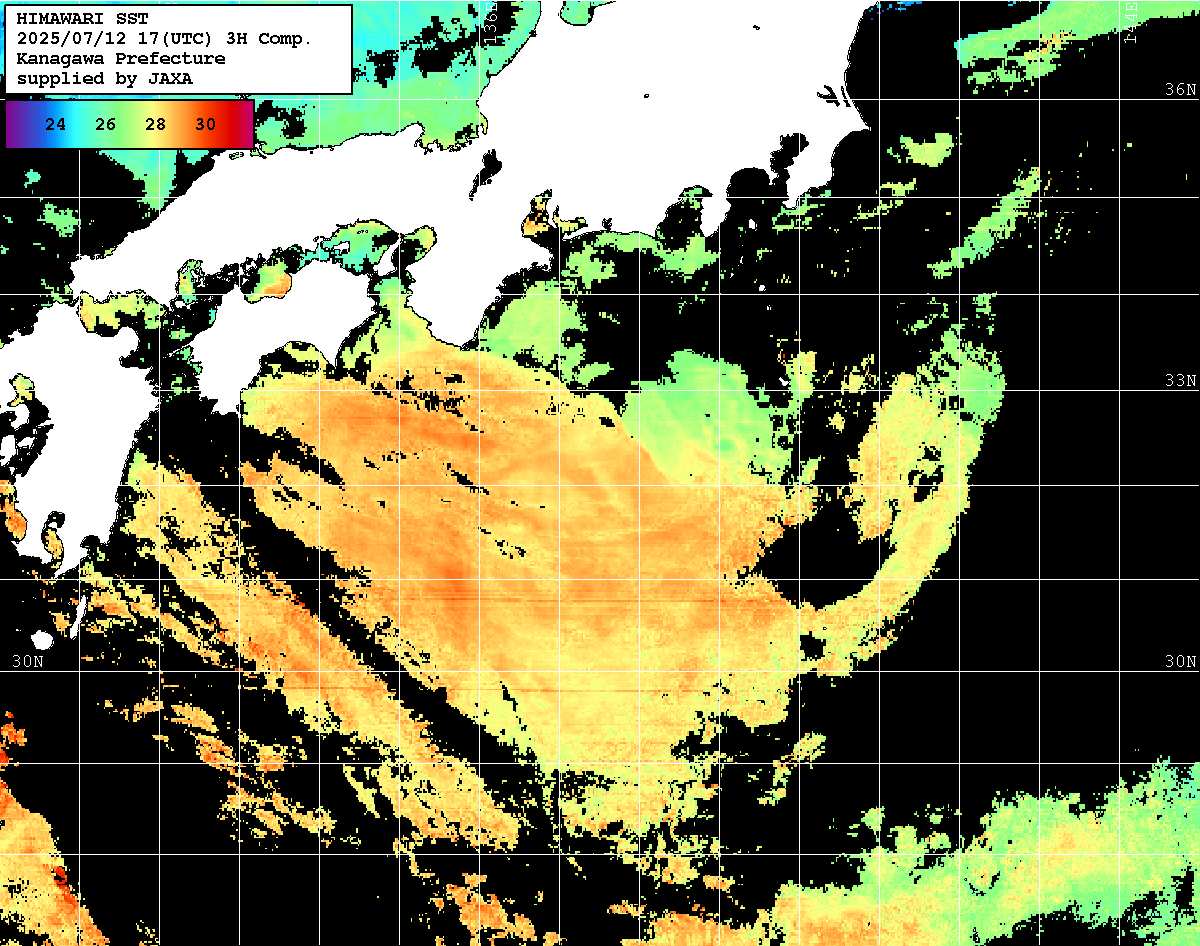1200x946 pixels.
Task: Click the '28' label on the temperature scale
Action: 155,125
